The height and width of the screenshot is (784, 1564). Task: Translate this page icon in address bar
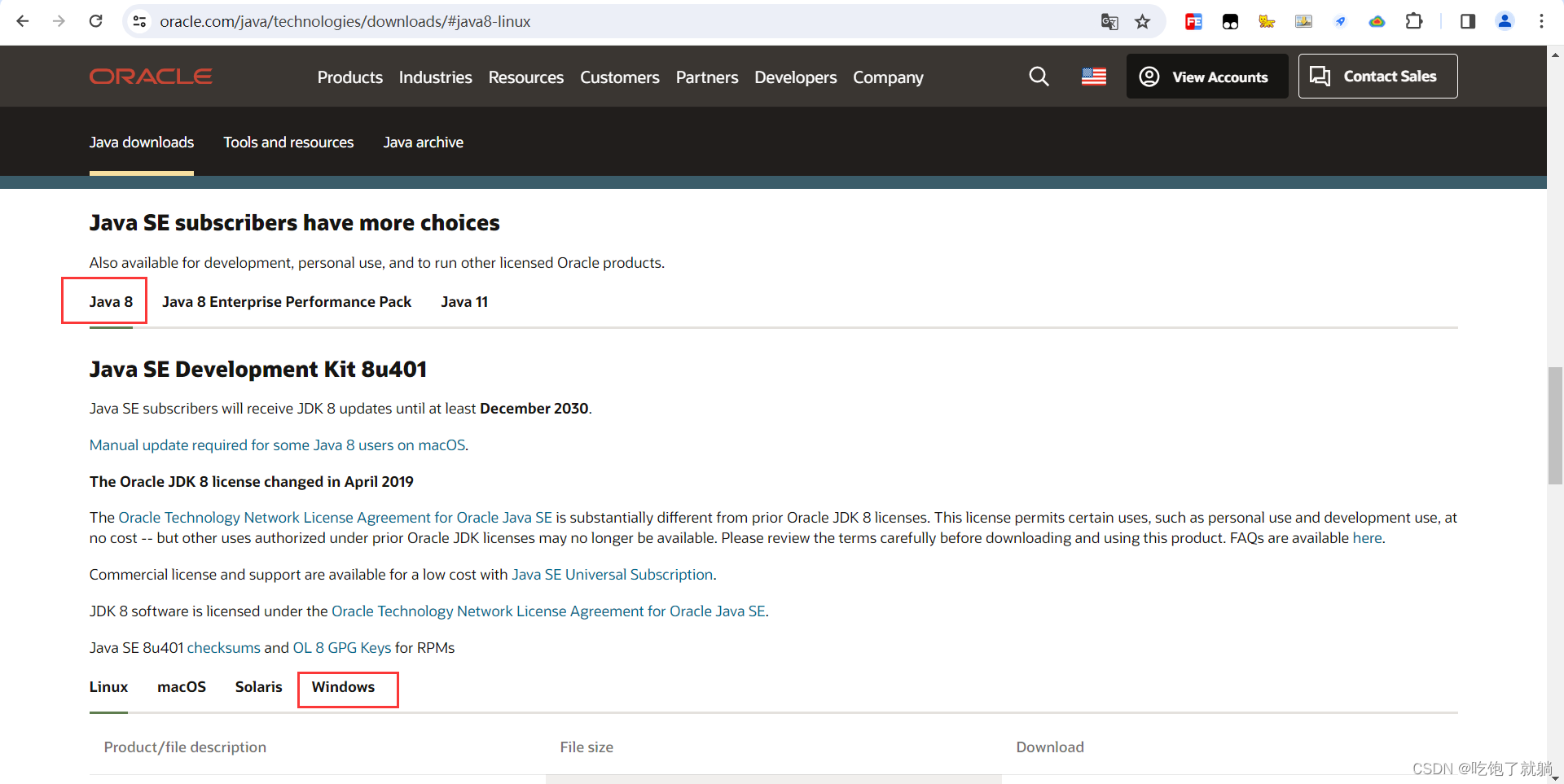[1109, 21]
